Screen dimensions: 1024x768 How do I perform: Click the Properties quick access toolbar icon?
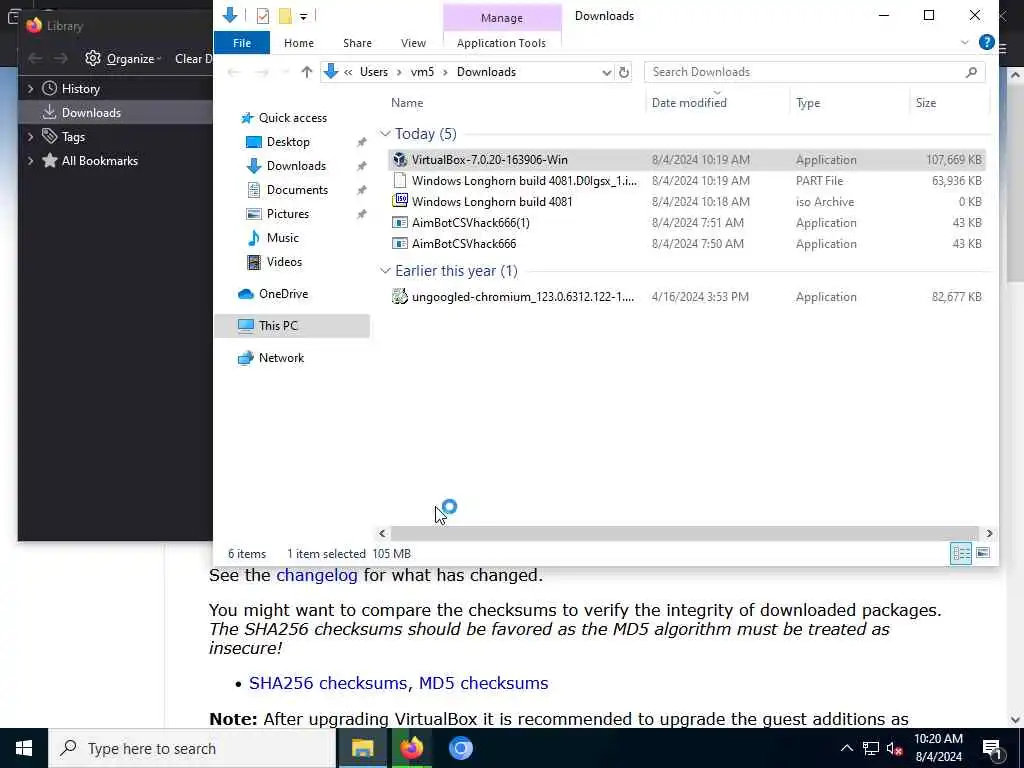coord(263,16)
